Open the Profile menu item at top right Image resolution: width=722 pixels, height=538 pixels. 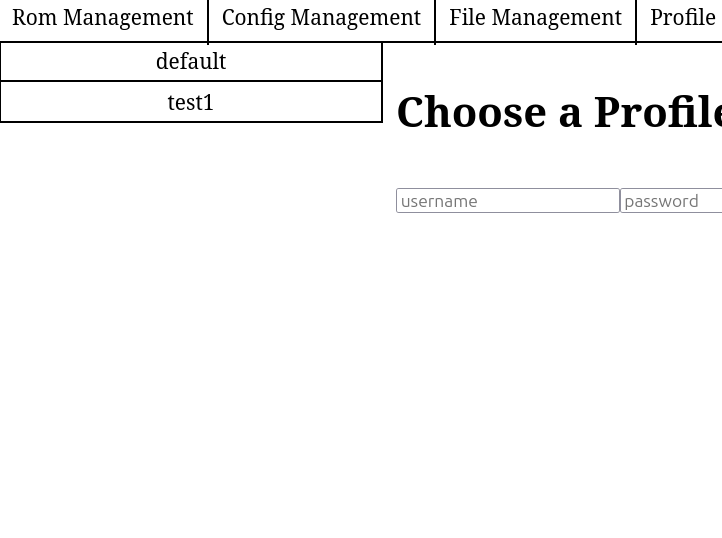click(x=683, y=19)
